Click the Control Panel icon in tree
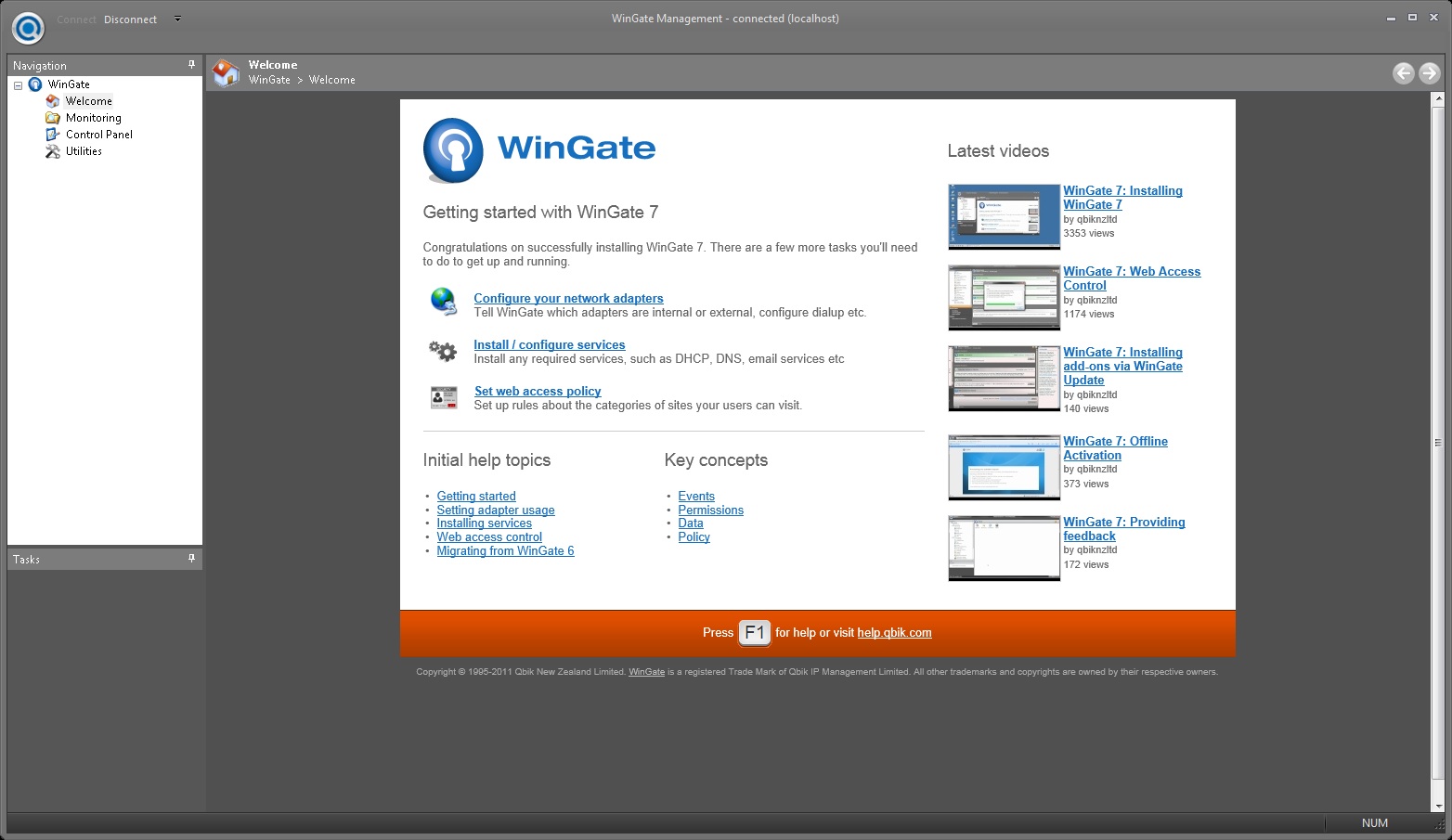The height and width of the screenshot is (840, 1452). click(x=53, y=135)
